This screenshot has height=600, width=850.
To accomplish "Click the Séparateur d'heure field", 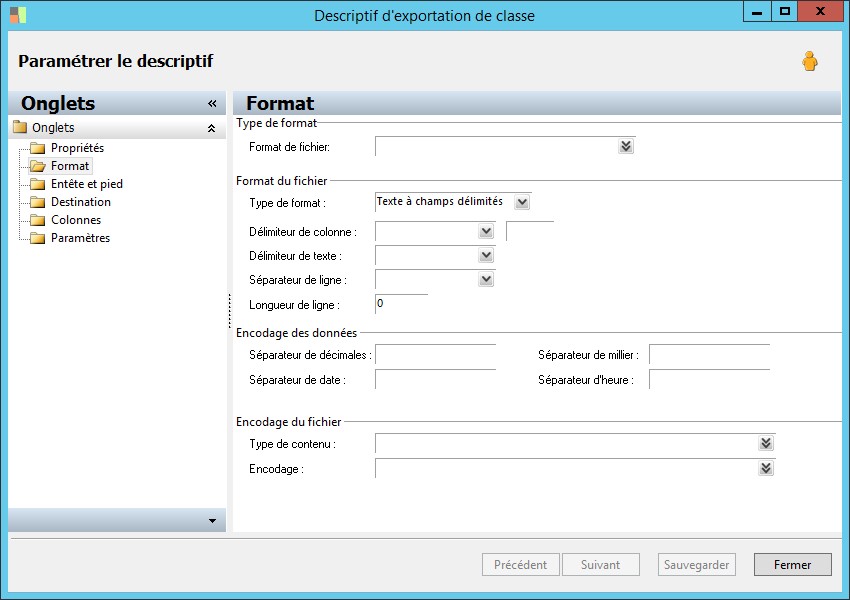I will (709, 379).
